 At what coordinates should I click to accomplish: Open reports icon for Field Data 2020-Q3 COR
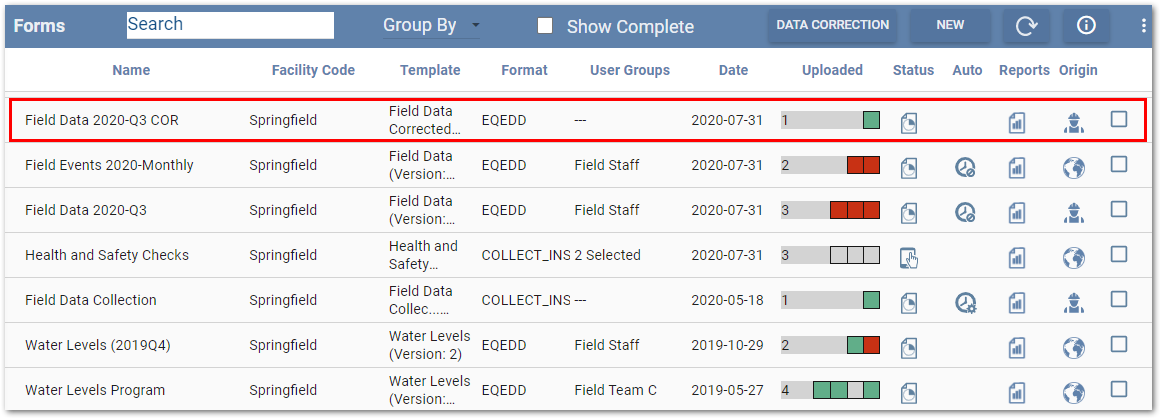(x=1016, y=122)
